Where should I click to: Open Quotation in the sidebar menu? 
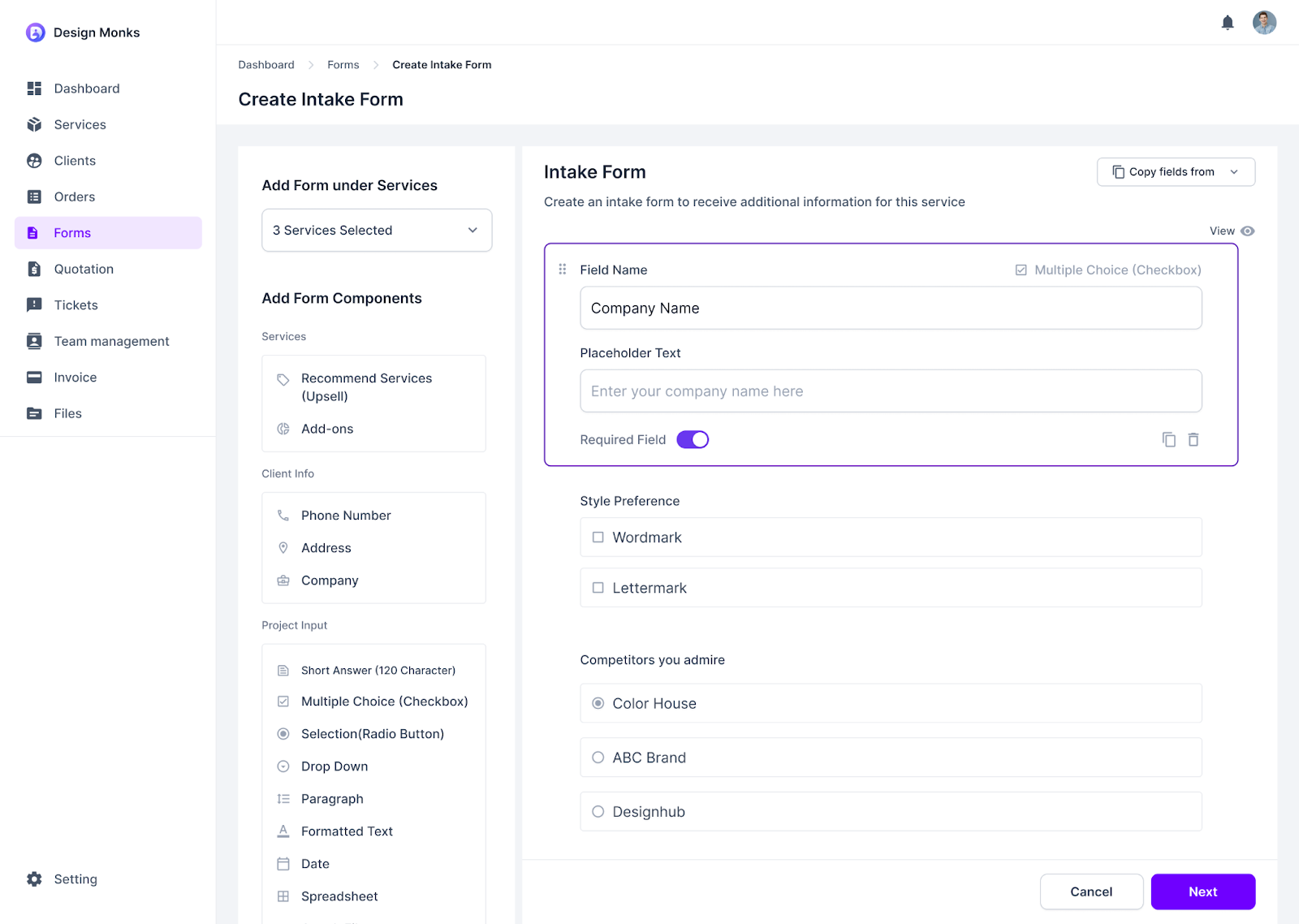coord(108,269)
